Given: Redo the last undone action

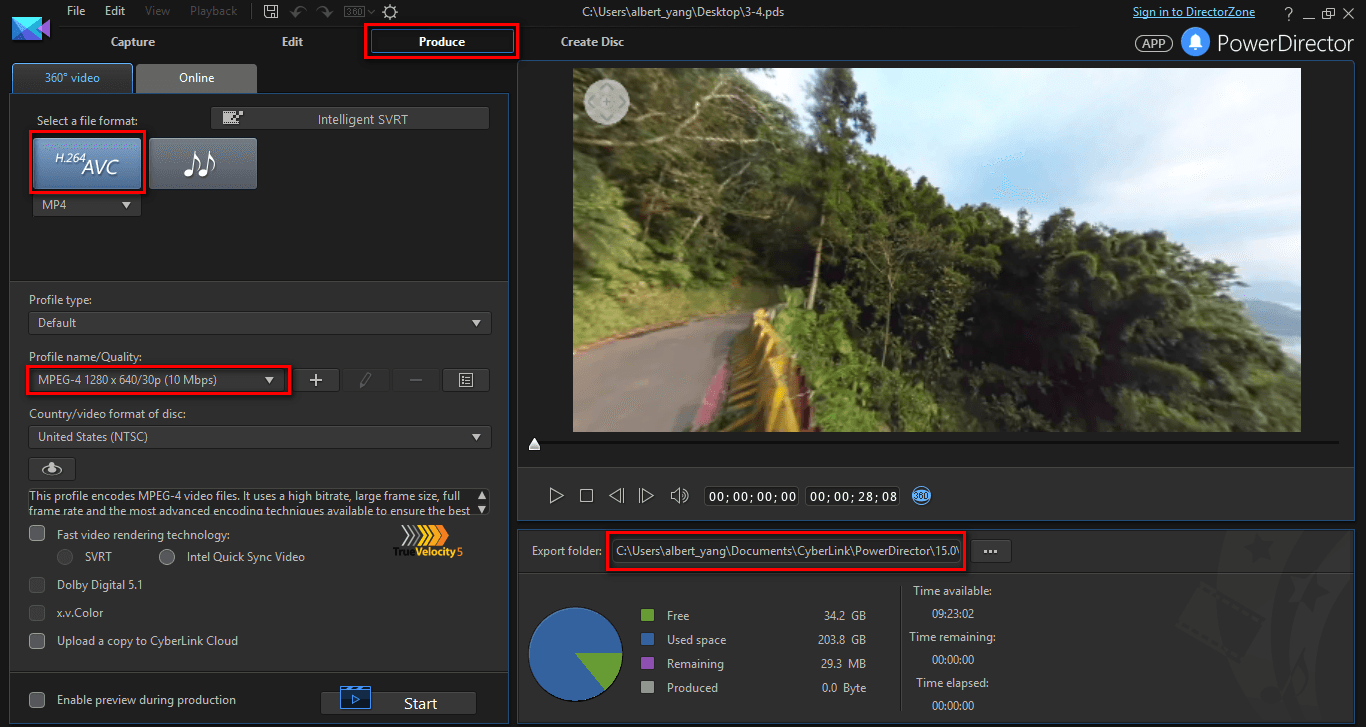Looking at the screenshot, I should tap(325, 12).
